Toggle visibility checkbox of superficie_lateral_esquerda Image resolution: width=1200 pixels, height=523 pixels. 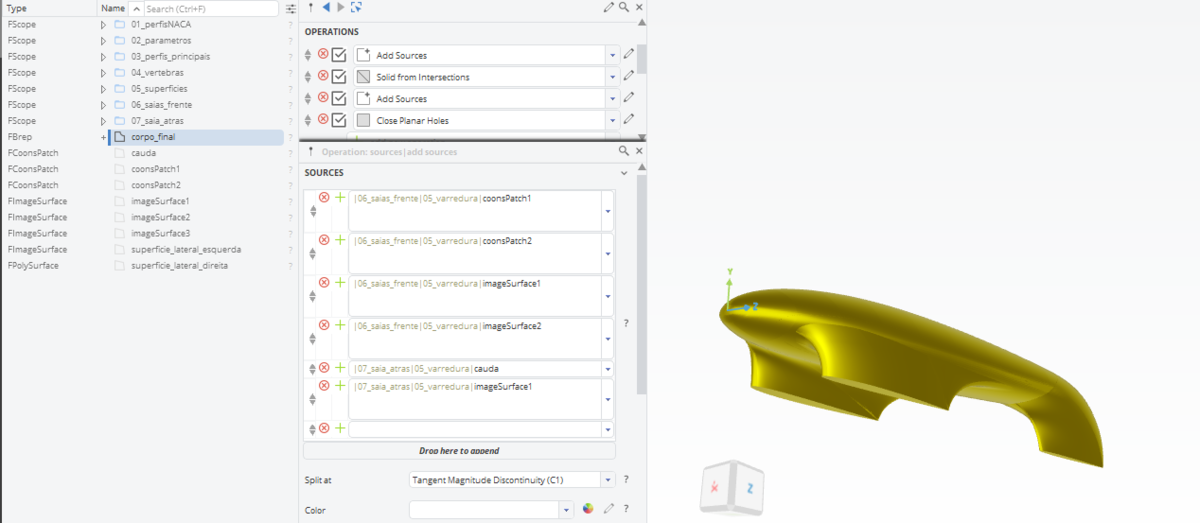[119, 249]
